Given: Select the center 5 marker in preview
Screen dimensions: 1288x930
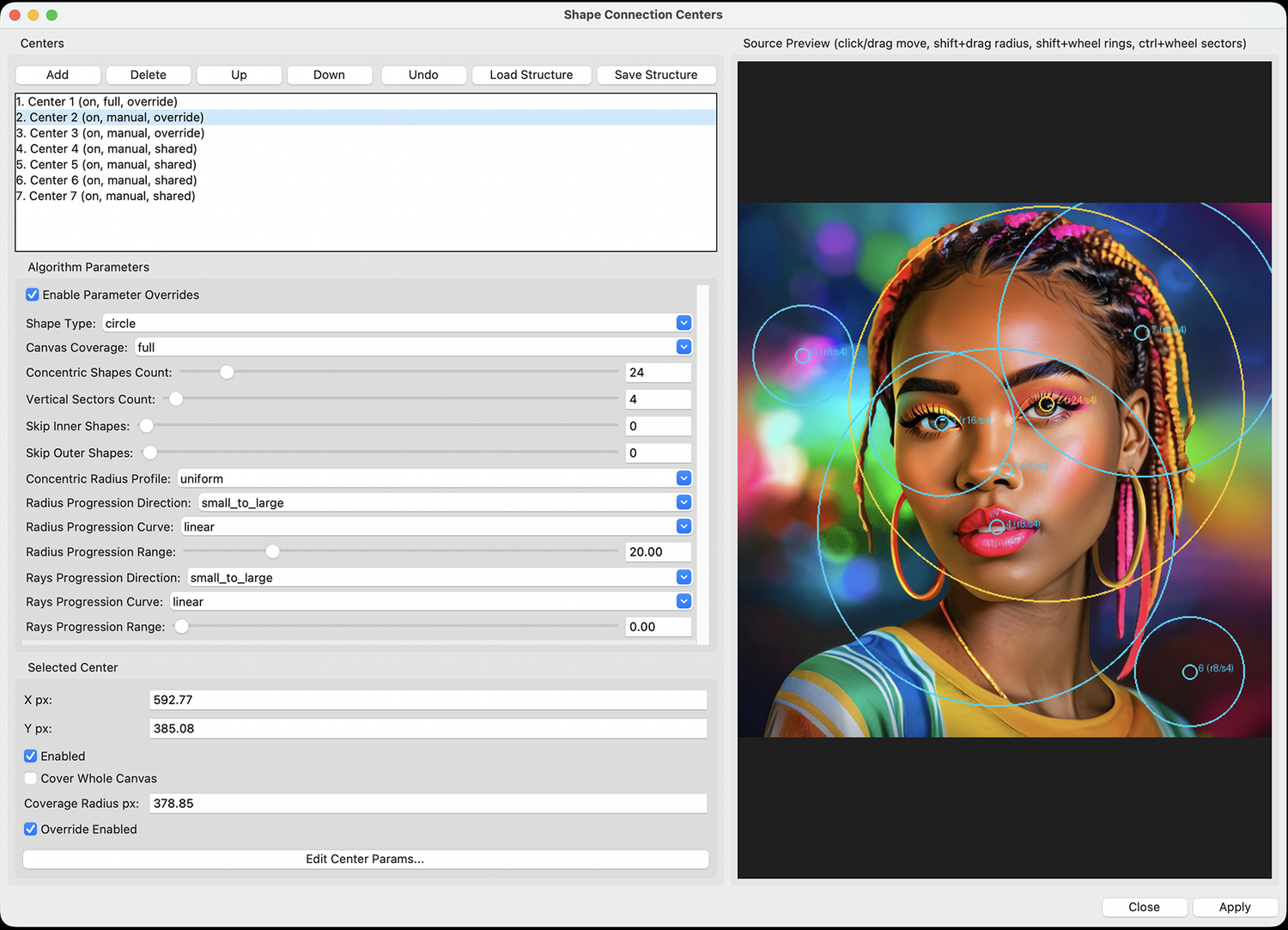Looking at the screenshot, I should (x=802, y=356).
